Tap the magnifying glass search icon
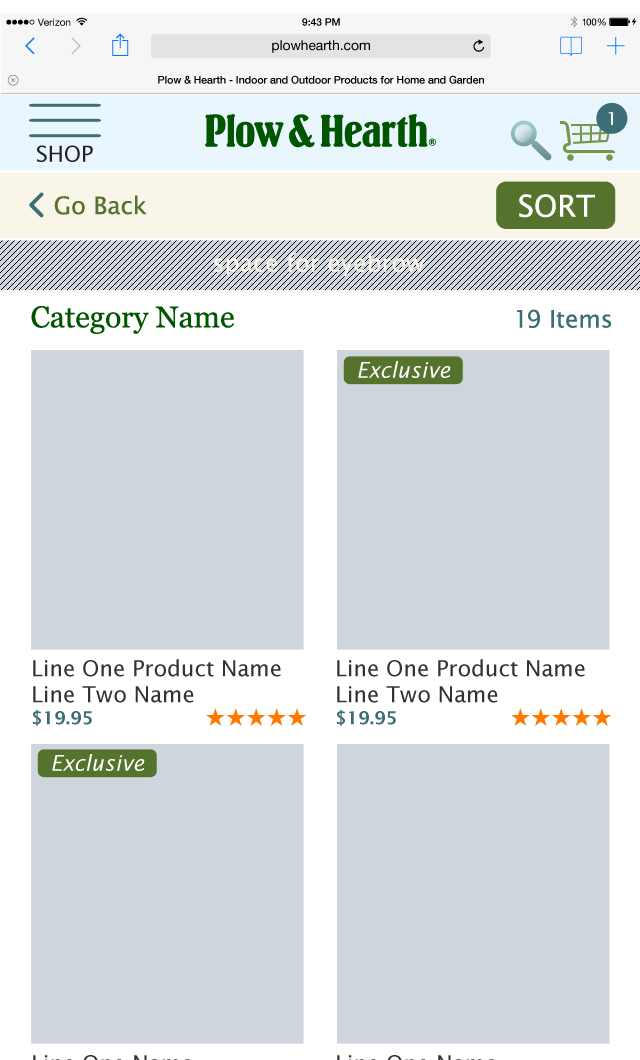640x1060 pixels. 530,140
